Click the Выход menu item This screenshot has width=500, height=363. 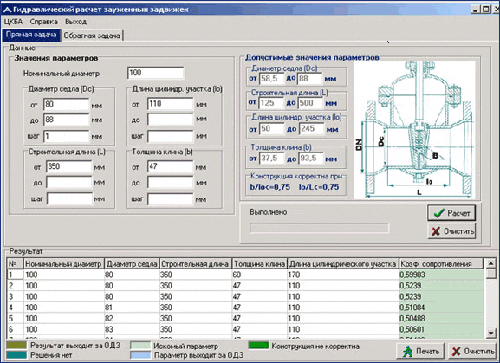[x=76, y=22]
